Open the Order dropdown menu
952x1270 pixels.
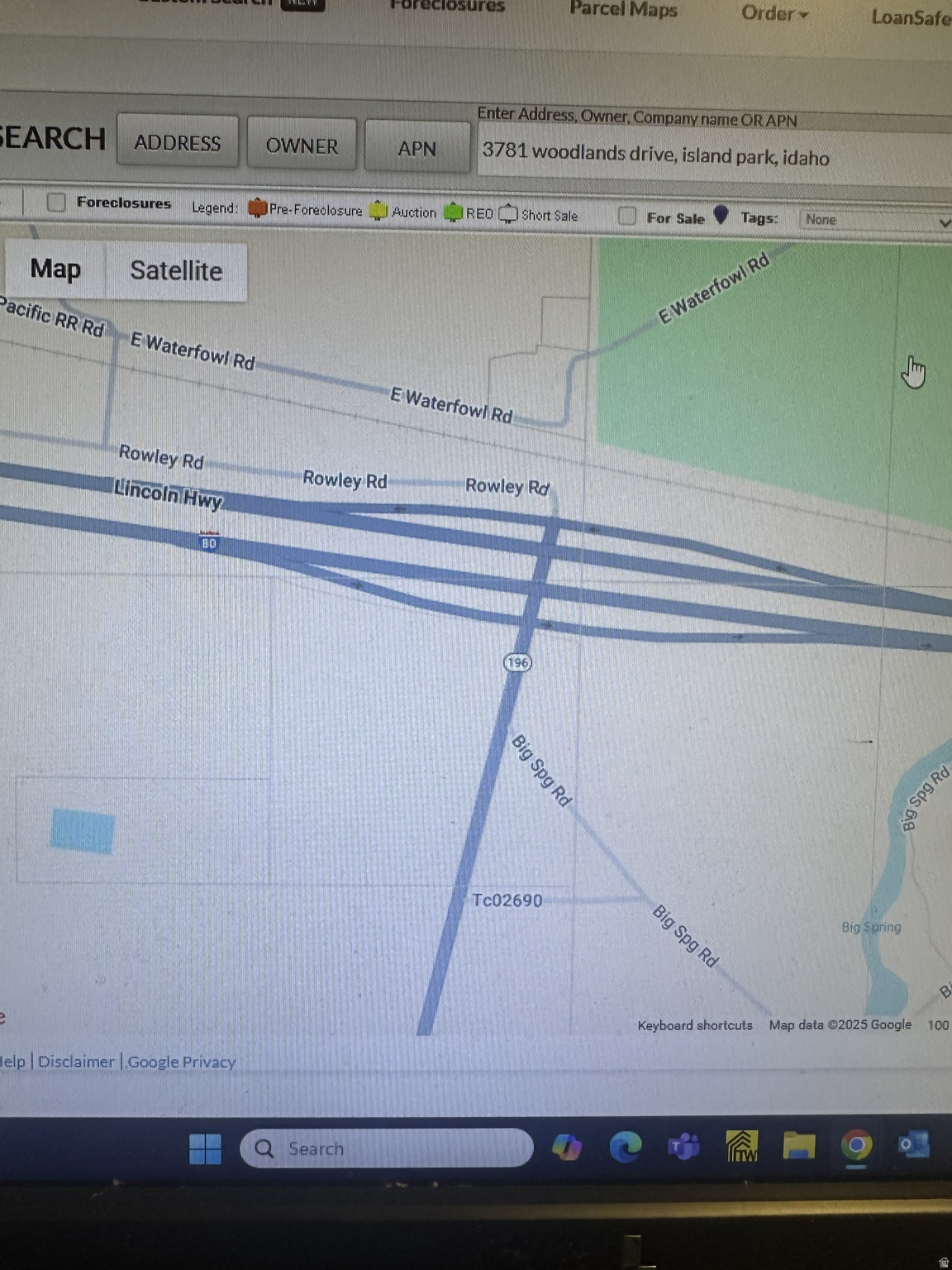coord(774,13)
